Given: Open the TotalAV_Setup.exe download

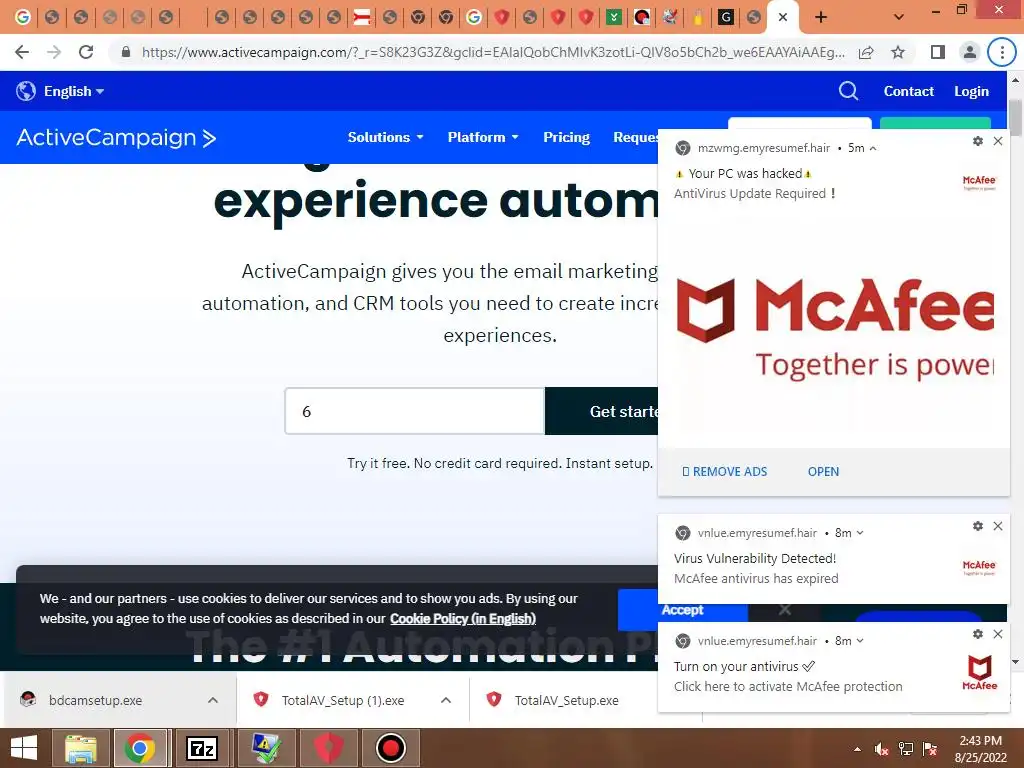Looking at the screenshot, I should pos(566,700).
